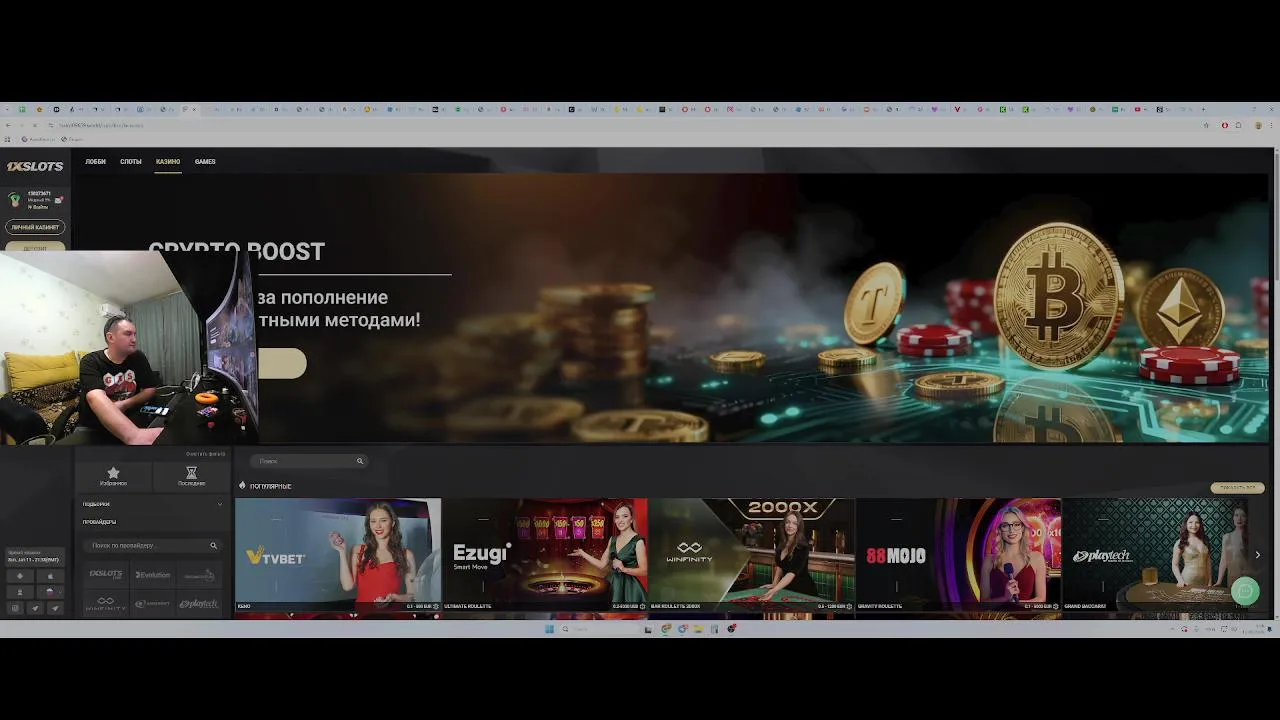Open Последние recent hourglass filter
Screen dimensions: 1280x720
[x=191, y=476]
